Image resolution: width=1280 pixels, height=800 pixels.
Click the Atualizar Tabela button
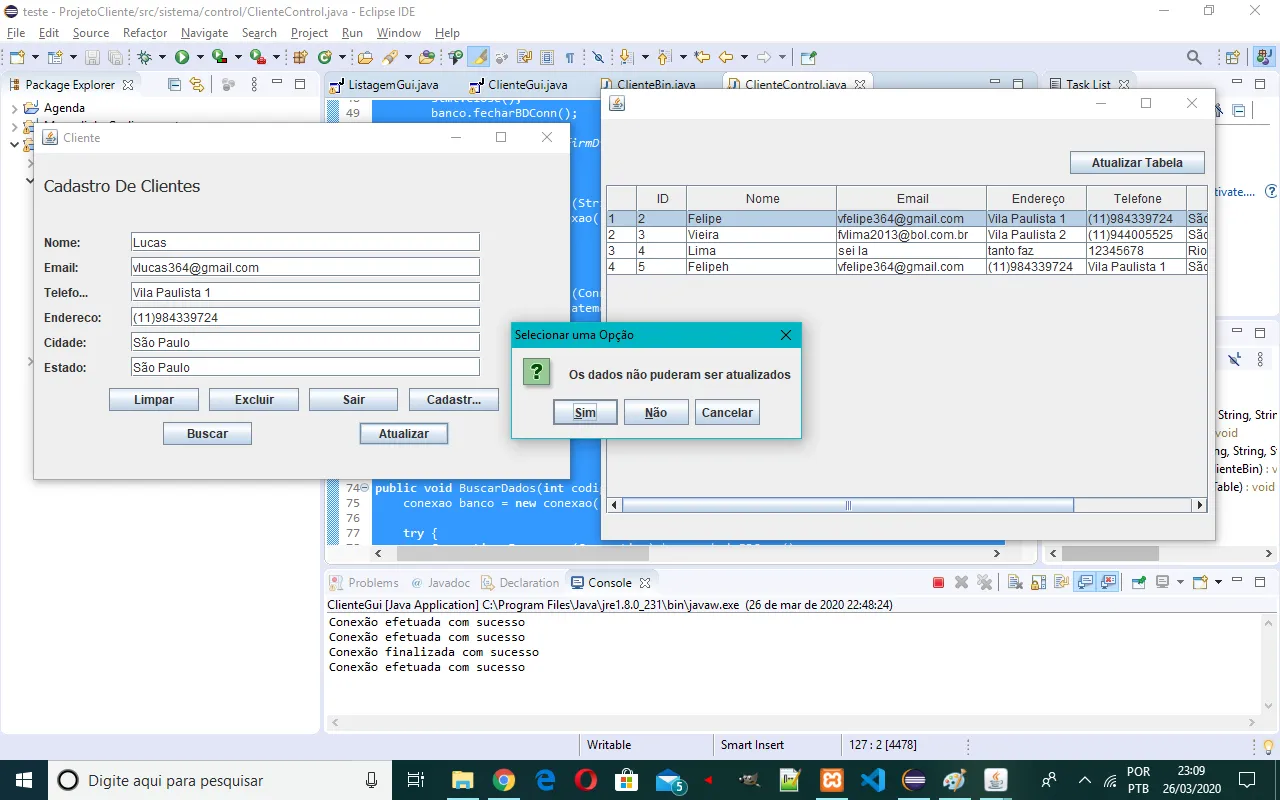click(1136, 162)
